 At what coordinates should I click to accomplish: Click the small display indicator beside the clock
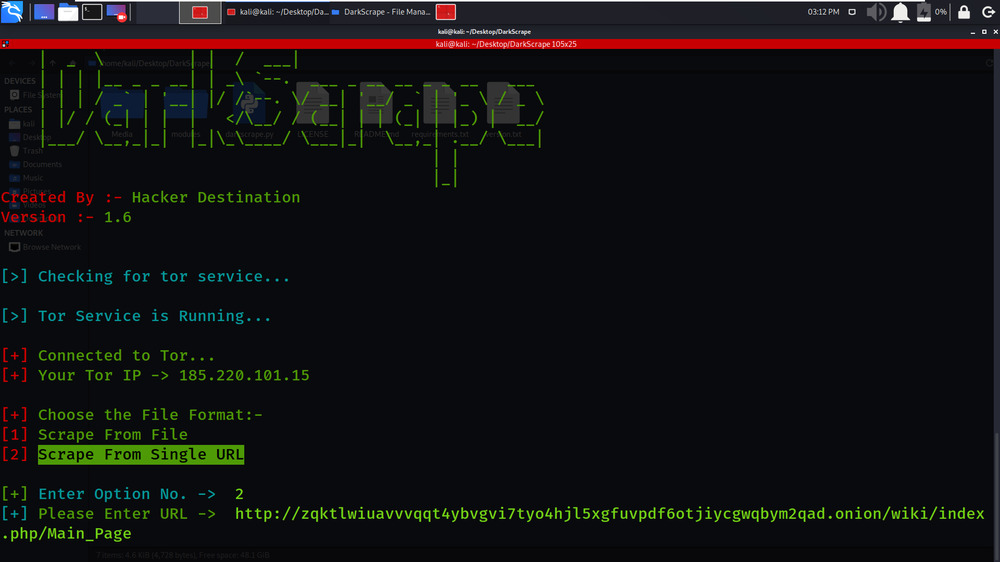click(852, 12)
